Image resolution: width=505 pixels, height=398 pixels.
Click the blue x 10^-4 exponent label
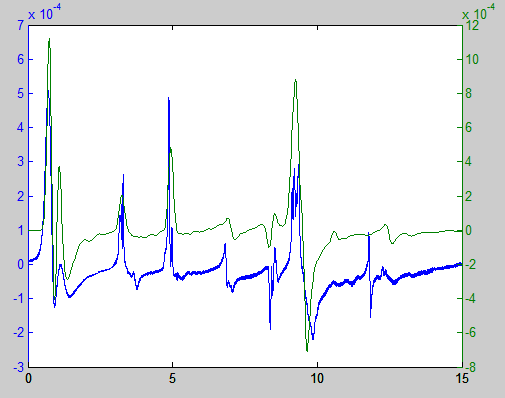coord(44,12)
